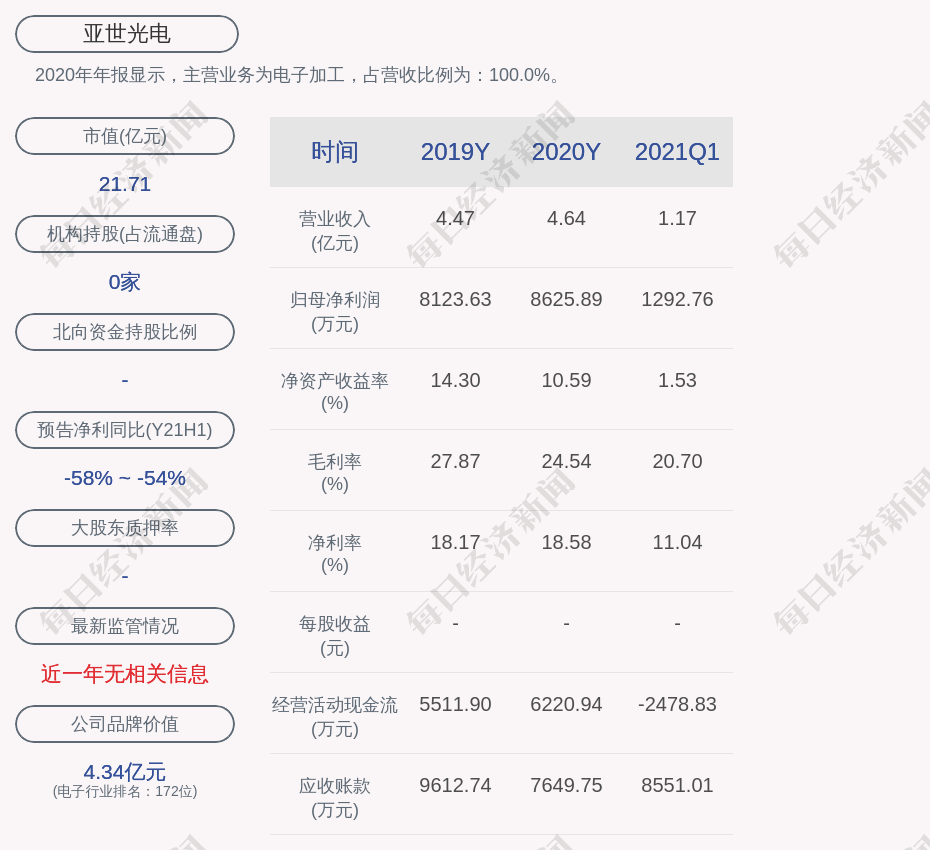Click the red 近一年无相关信息 text
This screenshot has height=850, width=930.
pos(125,674)
